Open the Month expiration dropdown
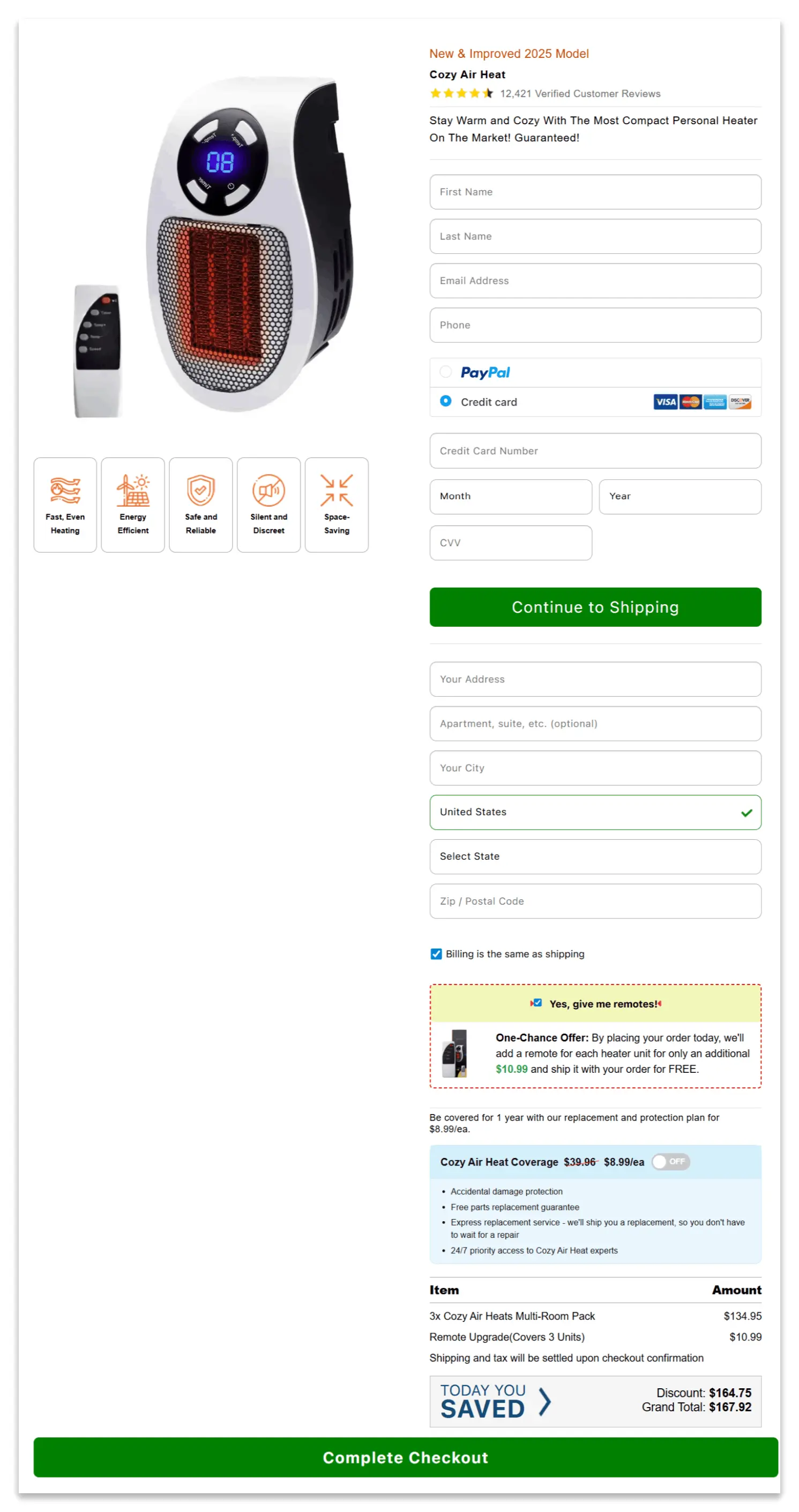799x1512 pixels. click(510, 497)
